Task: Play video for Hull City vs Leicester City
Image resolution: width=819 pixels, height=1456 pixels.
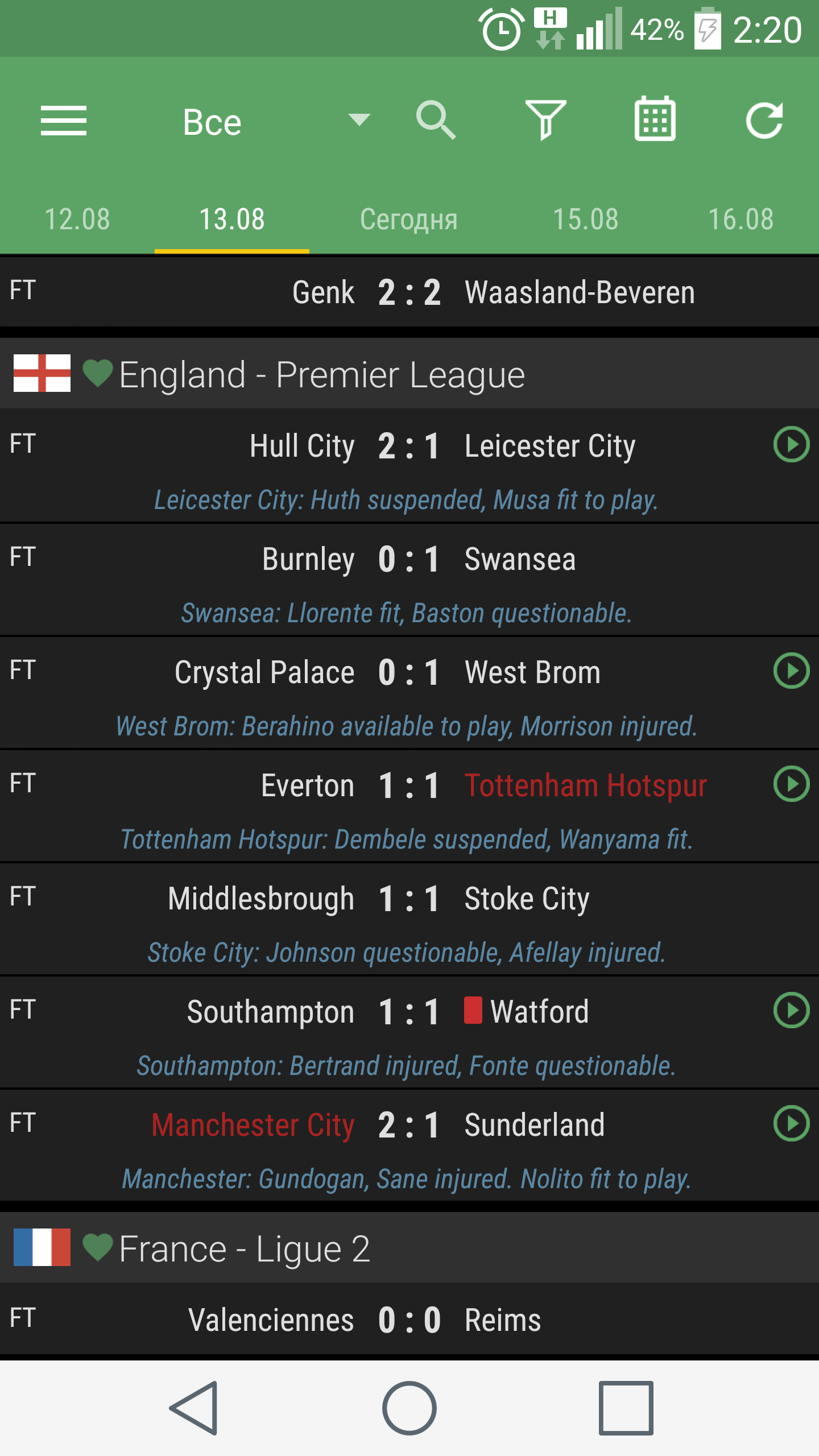Action: (791, 444)
